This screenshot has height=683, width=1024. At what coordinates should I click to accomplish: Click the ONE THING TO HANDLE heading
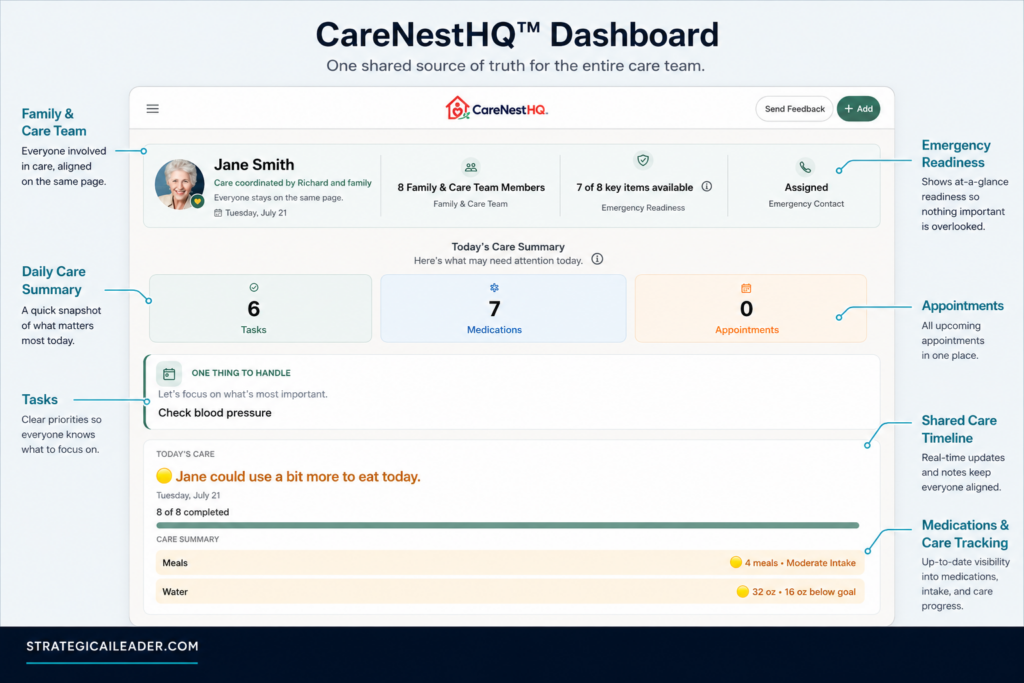coord(241,373)
